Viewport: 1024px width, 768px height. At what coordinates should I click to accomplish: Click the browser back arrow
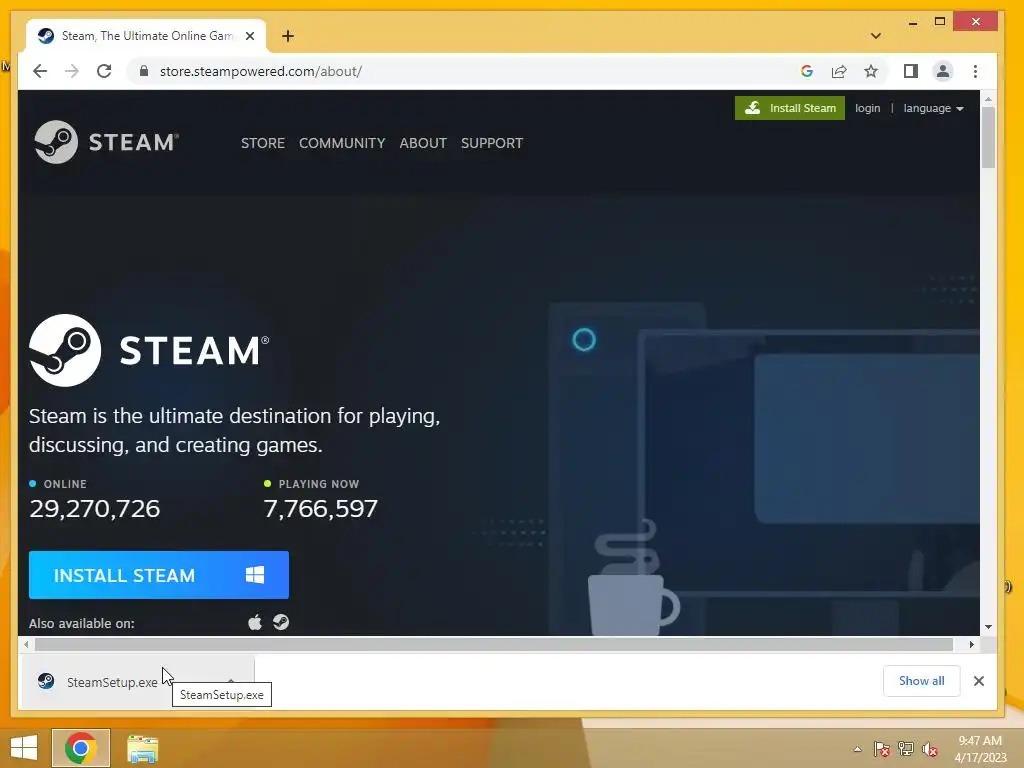(x=40, y=71)
